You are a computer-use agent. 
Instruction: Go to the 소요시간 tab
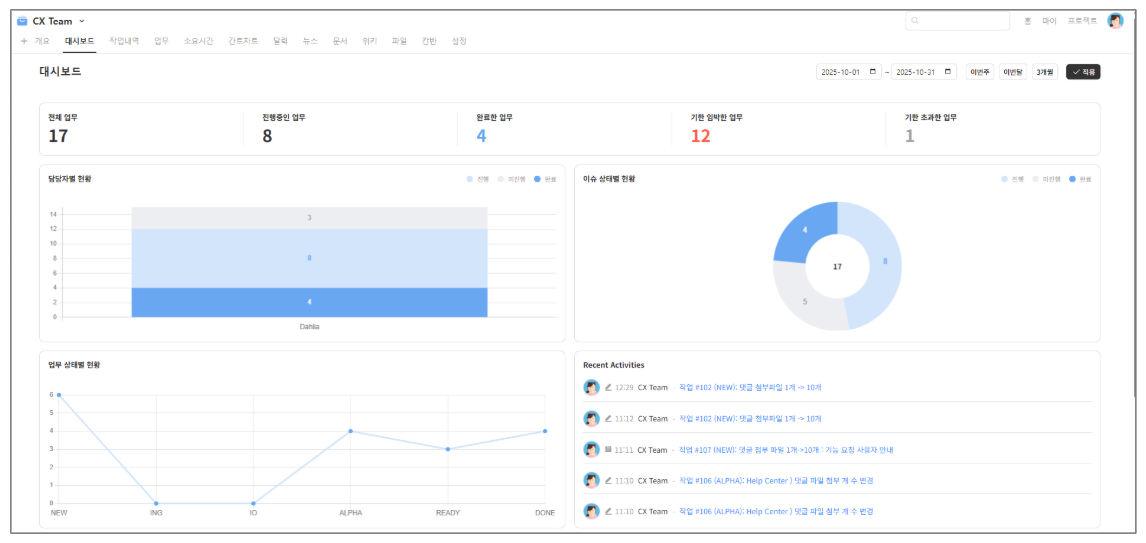198,42
